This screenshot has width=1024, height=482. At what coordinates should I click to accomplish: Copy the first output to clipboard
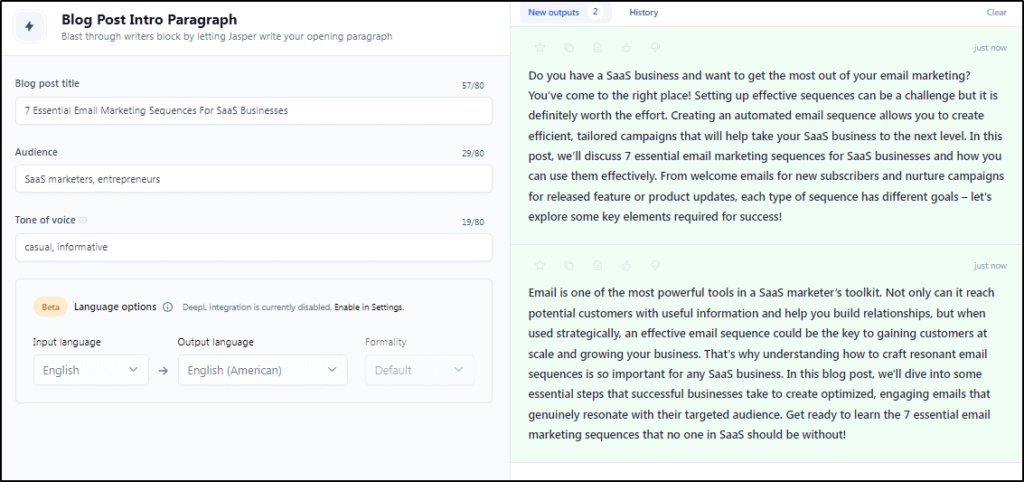(569, 48)
